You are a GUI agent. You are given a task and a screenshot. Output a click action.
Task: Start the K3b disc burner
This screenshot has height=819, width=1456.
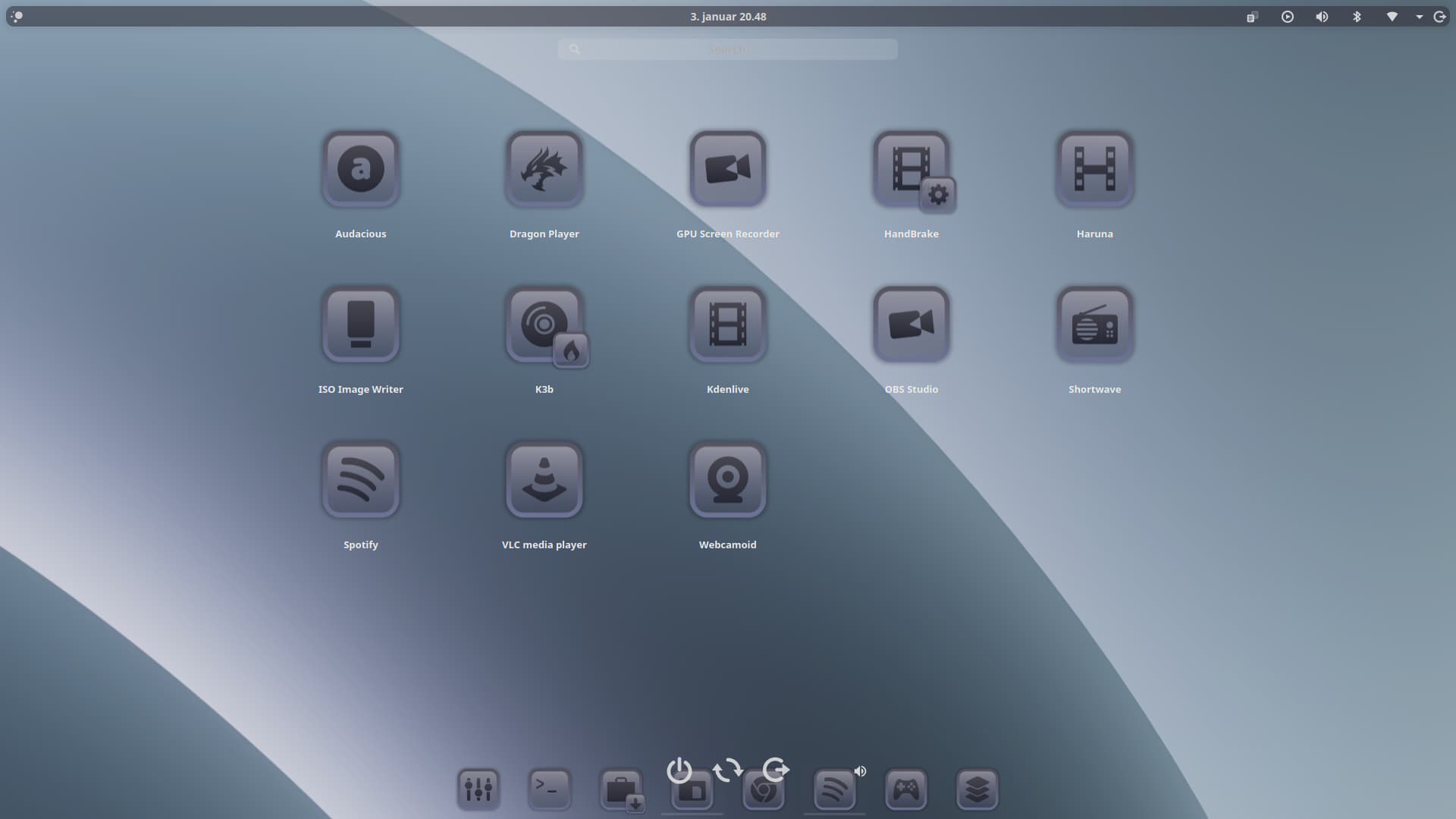(x=544, y=325)
